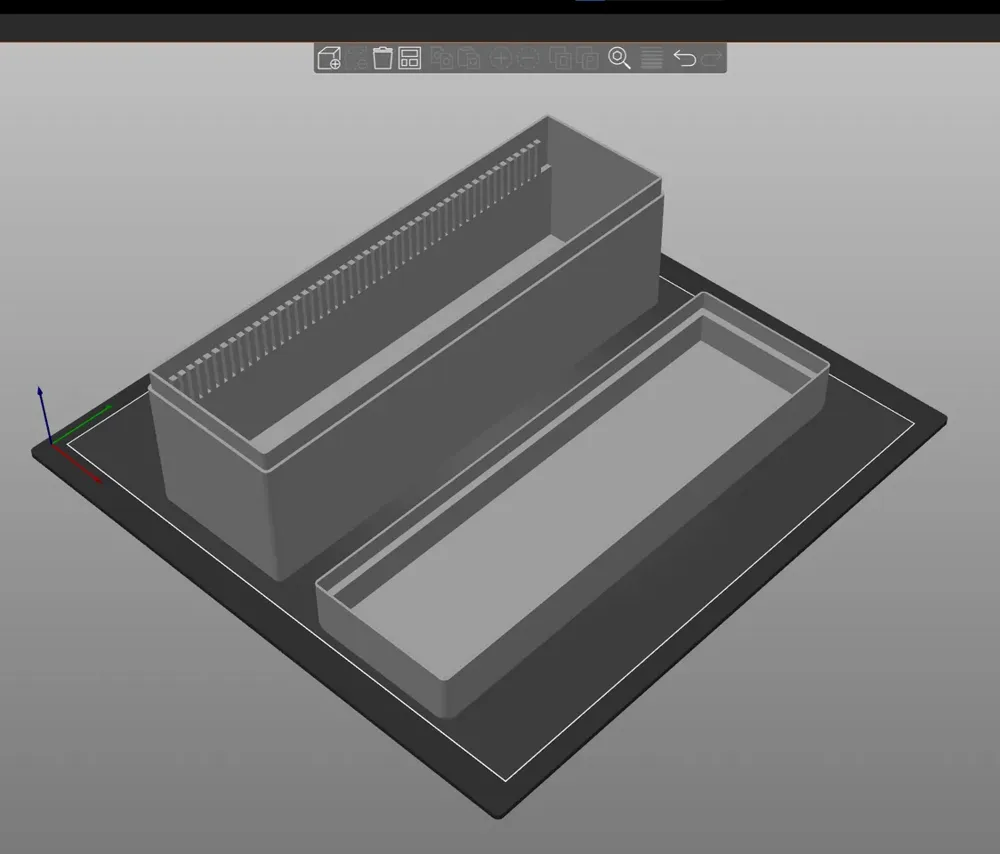Click the Zoom Out minus icon
This screenshot has height=854, width=1000.
pos(529,59)
